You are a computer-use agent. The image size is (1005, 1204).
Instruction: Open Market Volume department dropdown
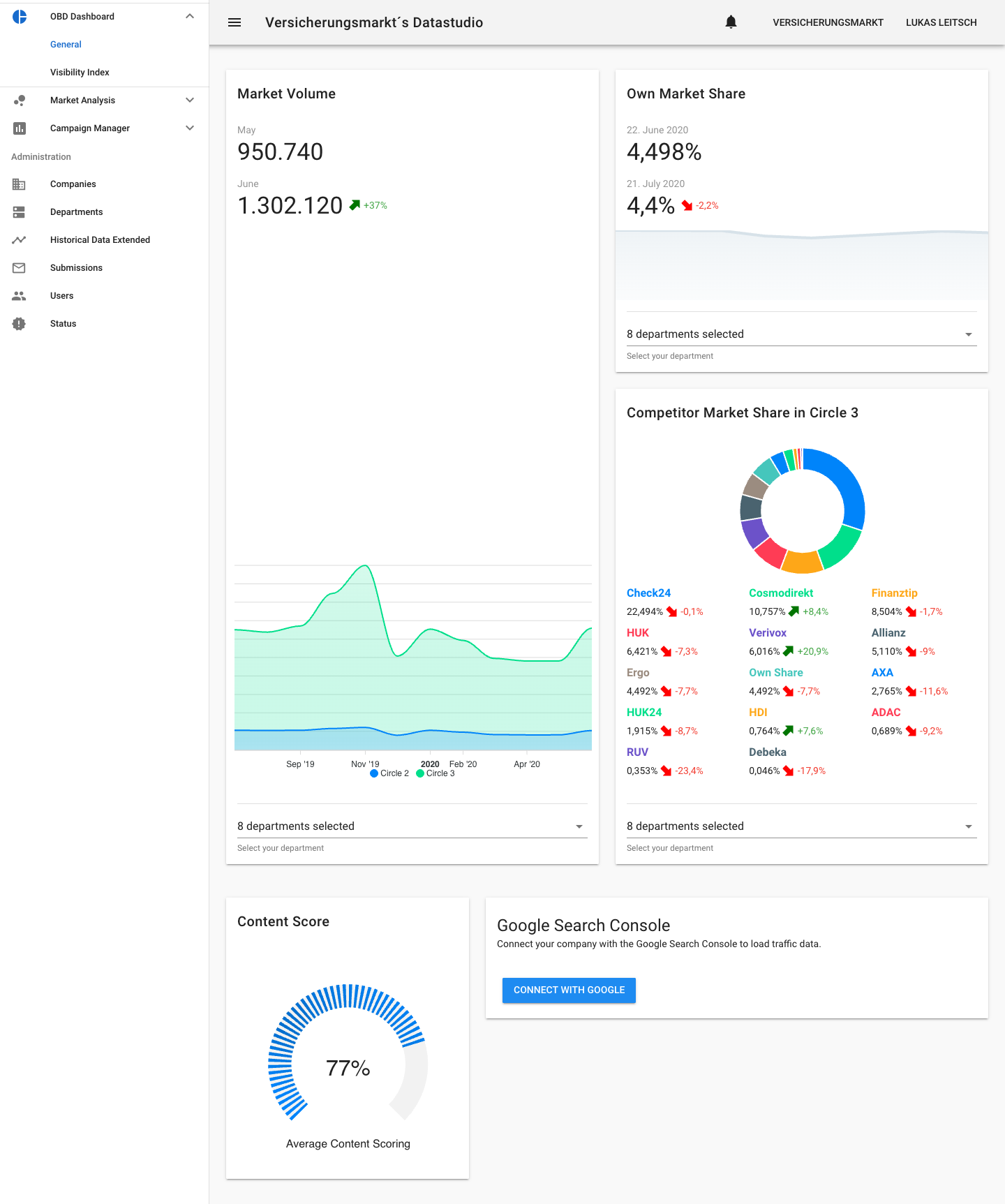[412, 826]
